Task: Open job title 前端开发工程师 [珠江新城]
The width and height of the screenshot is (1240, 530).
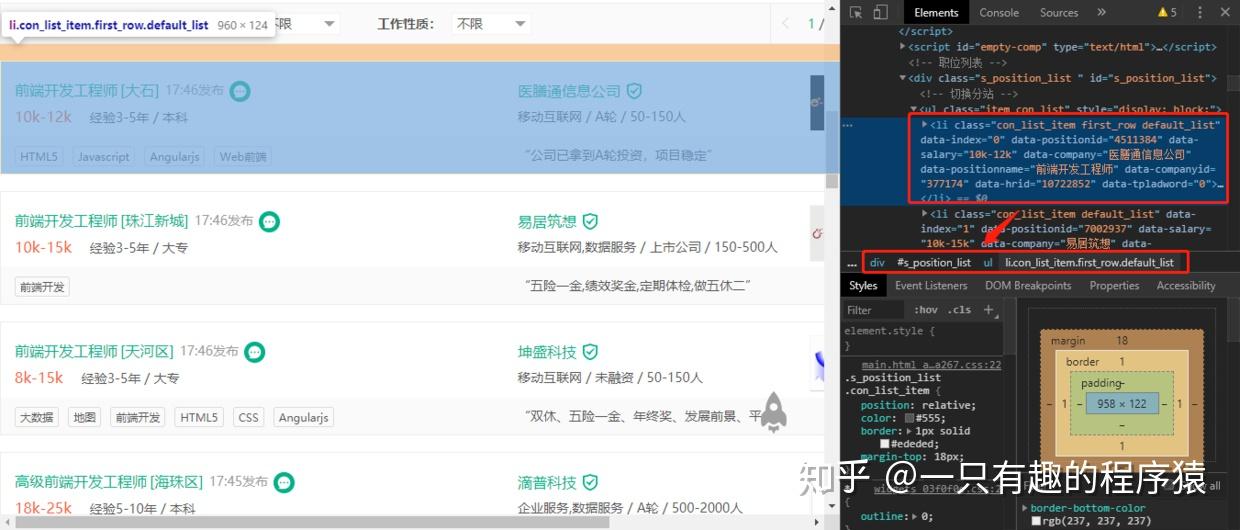Action: tap(101, 221)
